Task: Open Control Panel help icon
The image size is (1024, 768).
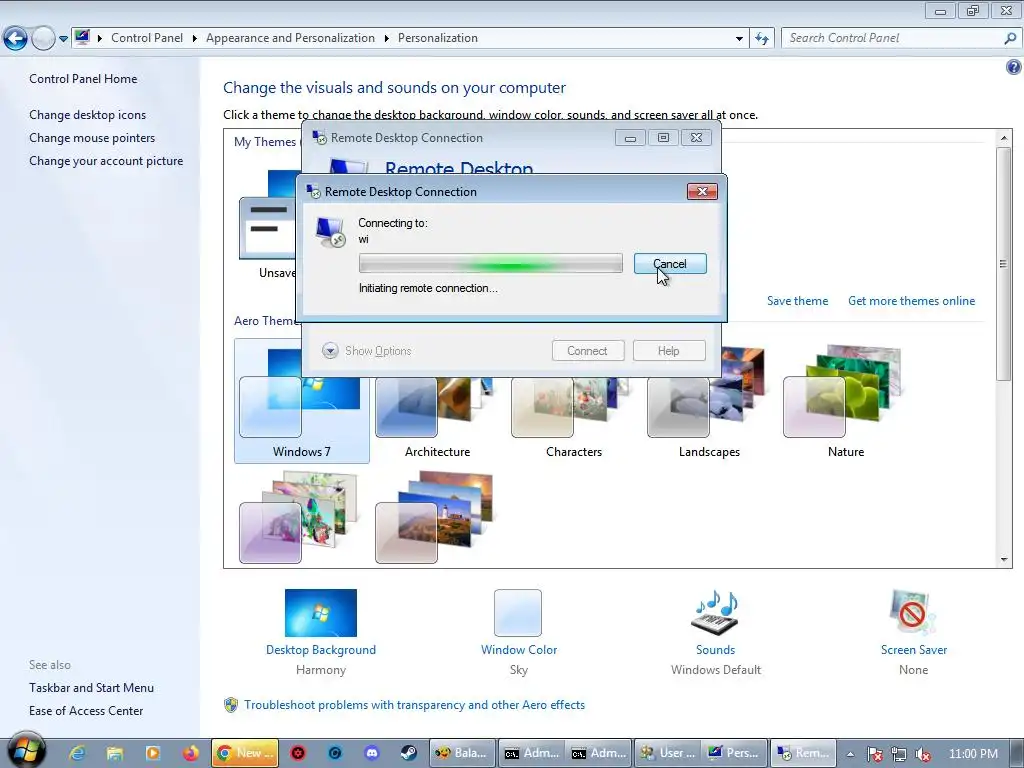Action: coord(1013,67)
